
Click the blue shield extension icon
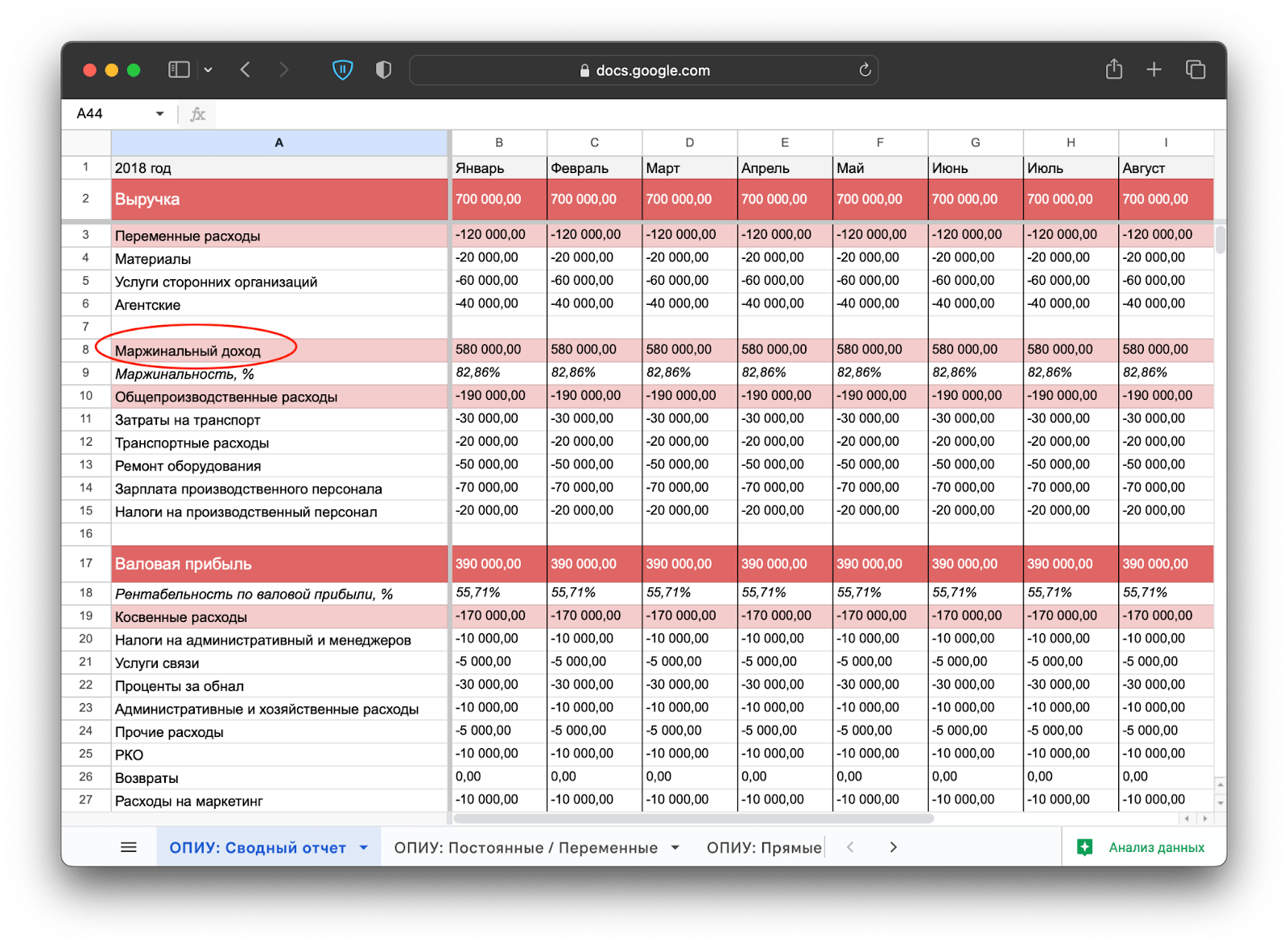tap(343, 70)
